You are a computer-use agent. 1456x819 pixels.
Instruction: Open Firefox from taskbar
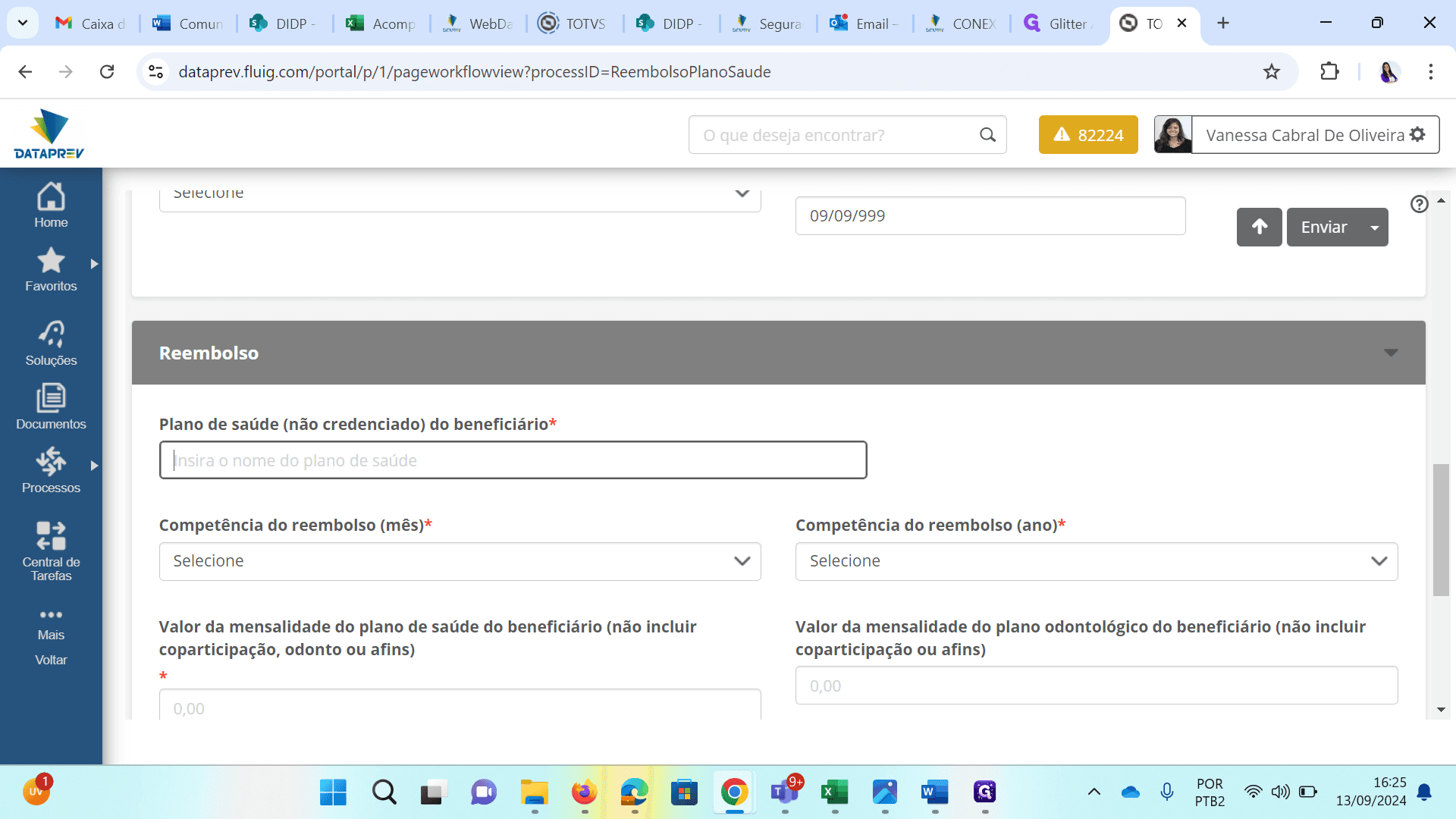click(584, 792)
